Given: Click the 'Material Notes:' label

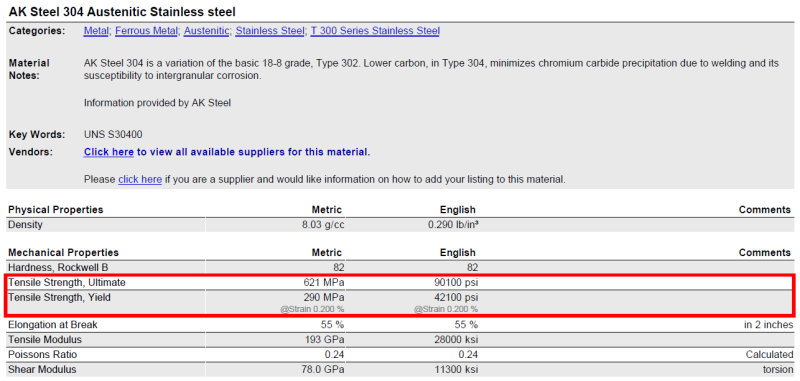Looking at the screenshot, I should (x=29, y=69).
